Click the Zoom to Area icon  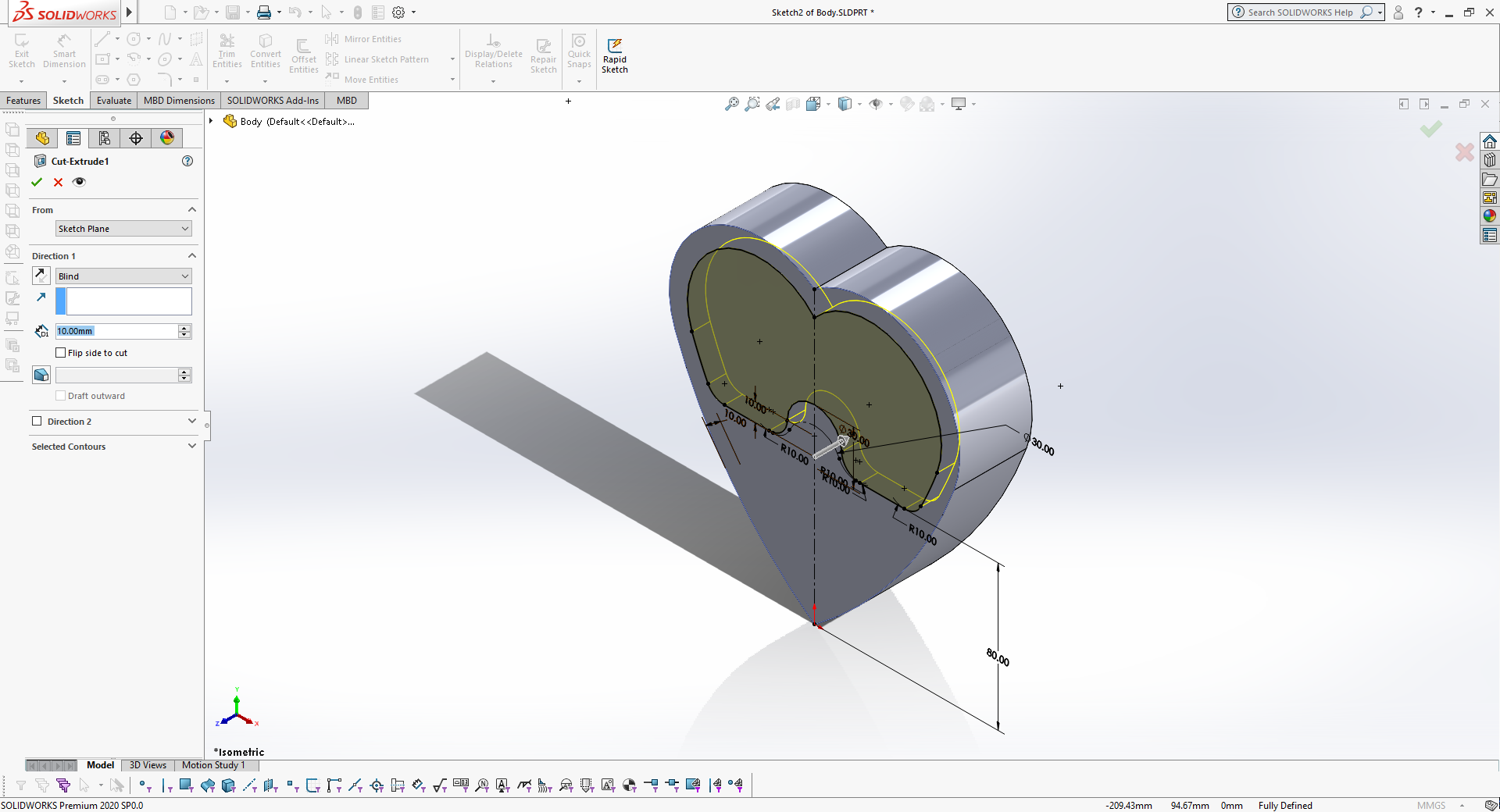(752, 104)
